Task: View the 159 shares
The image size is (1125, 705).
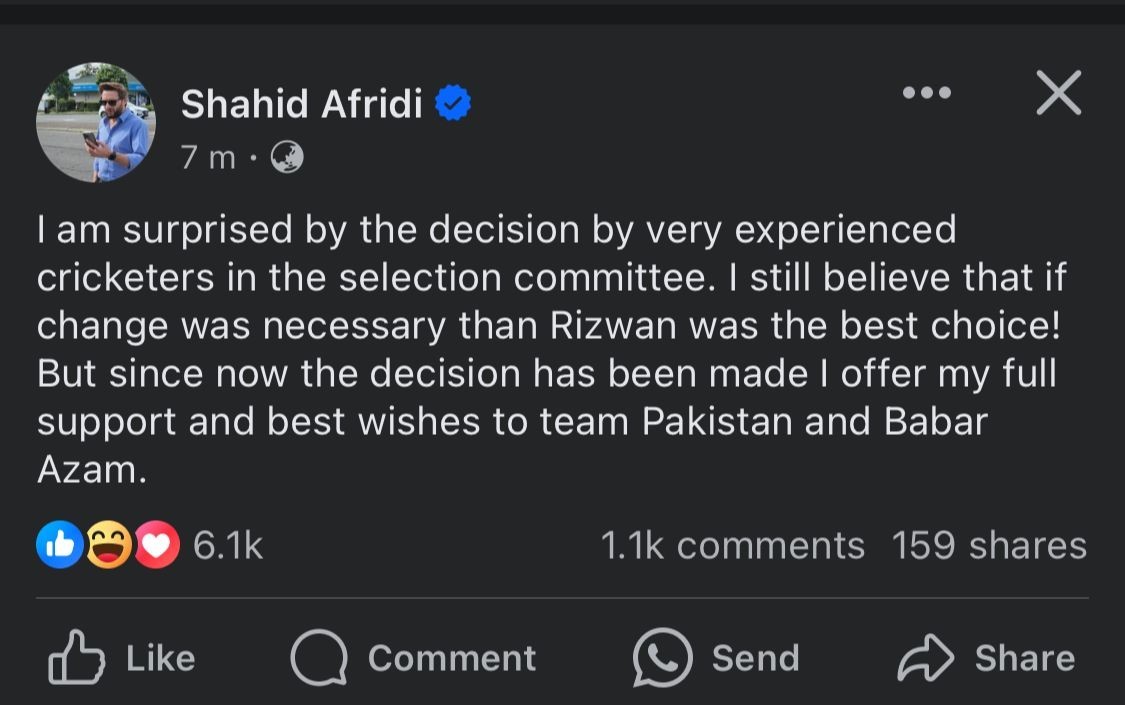Action: pyautogui.click(x=988, y=545)
